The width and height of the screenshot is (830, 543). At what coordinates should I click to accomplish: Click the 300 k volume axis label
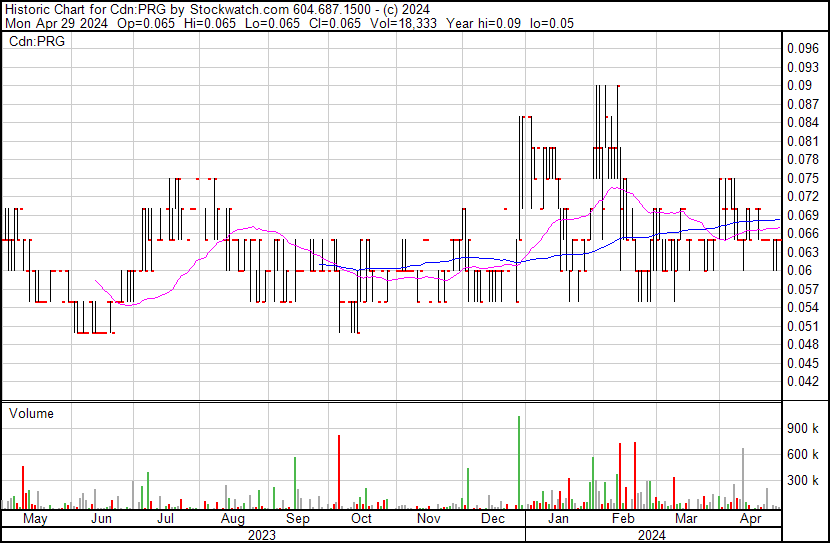point(802,480)
